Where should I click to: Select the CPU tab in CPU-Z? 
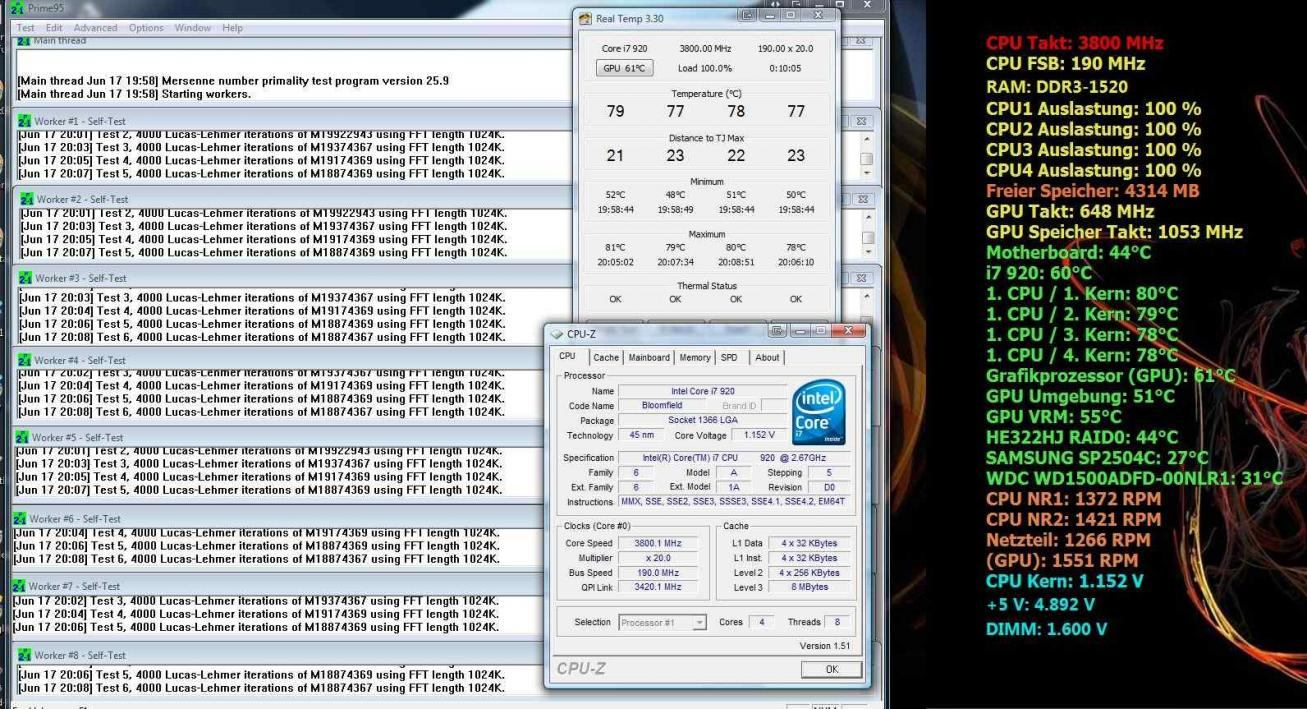pyautogui.click(x=567, y=357)
